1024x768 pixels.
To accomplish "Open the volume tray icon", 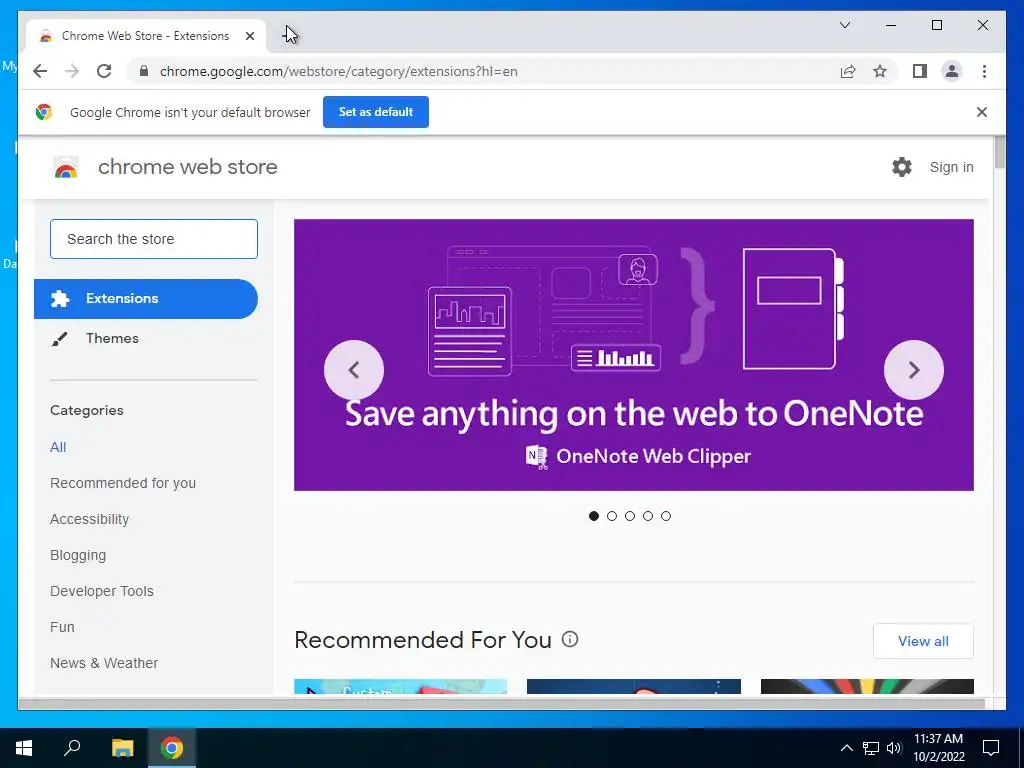I will pyautogui.click(x=894, y=748).
